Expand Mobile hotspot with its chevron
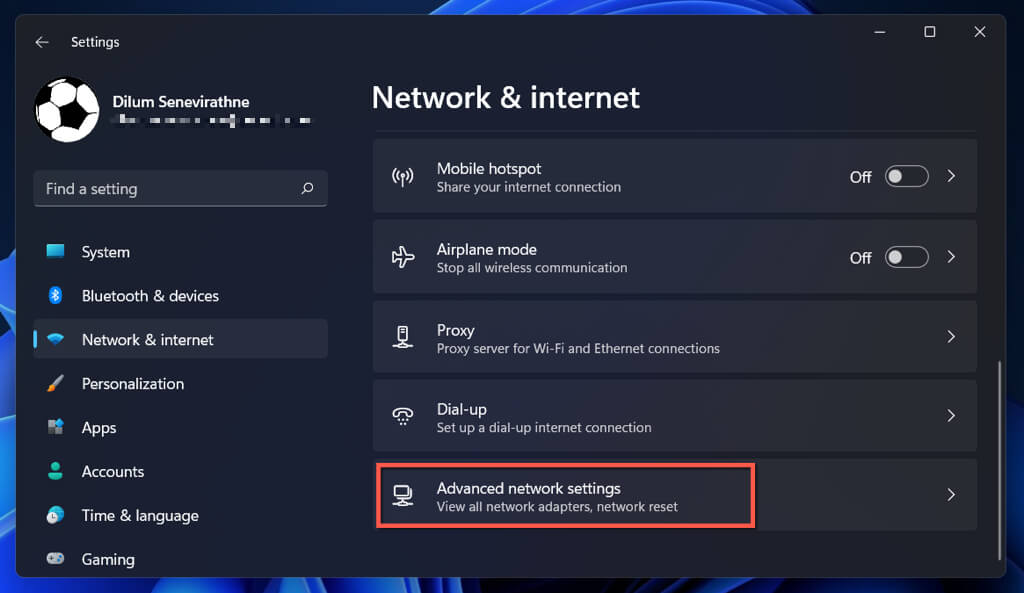 [951, 177]
